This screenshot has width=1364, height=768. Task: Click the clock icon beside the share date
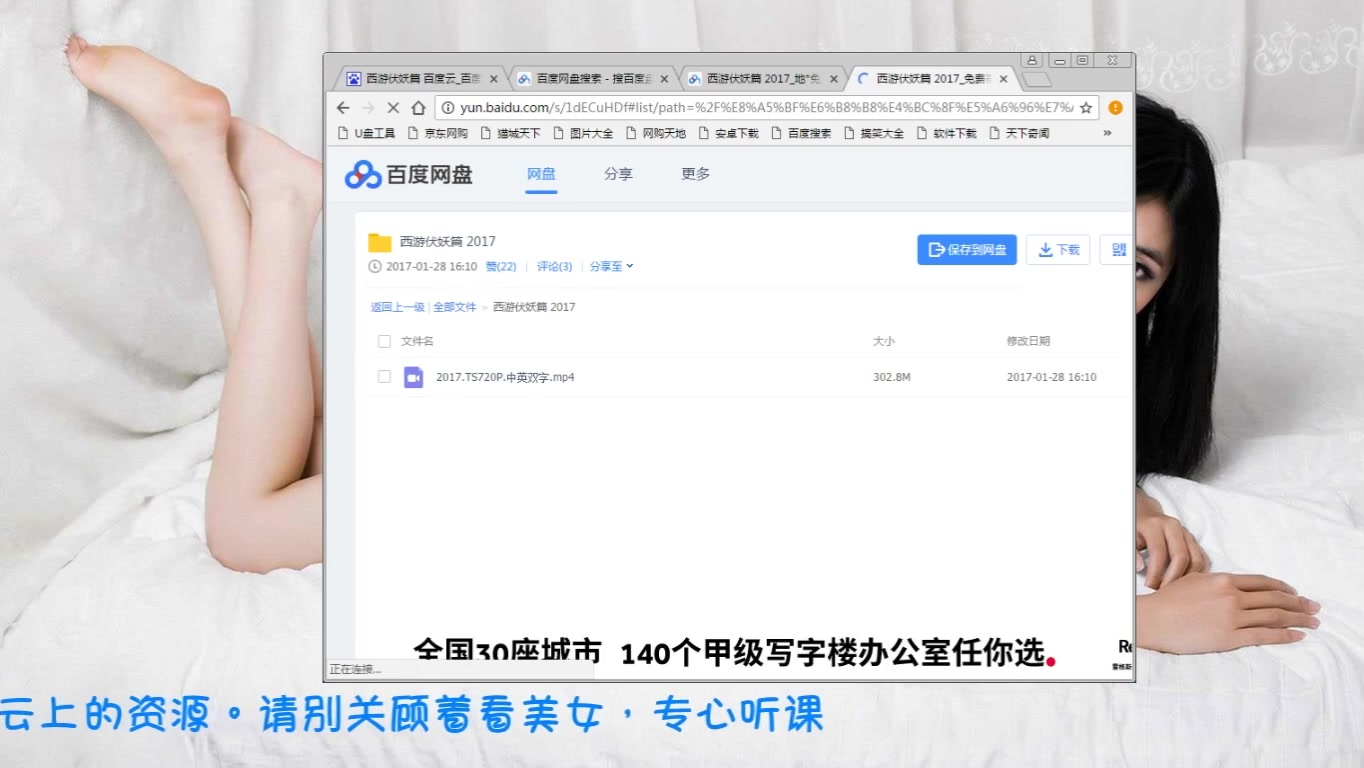click(375, 267)
